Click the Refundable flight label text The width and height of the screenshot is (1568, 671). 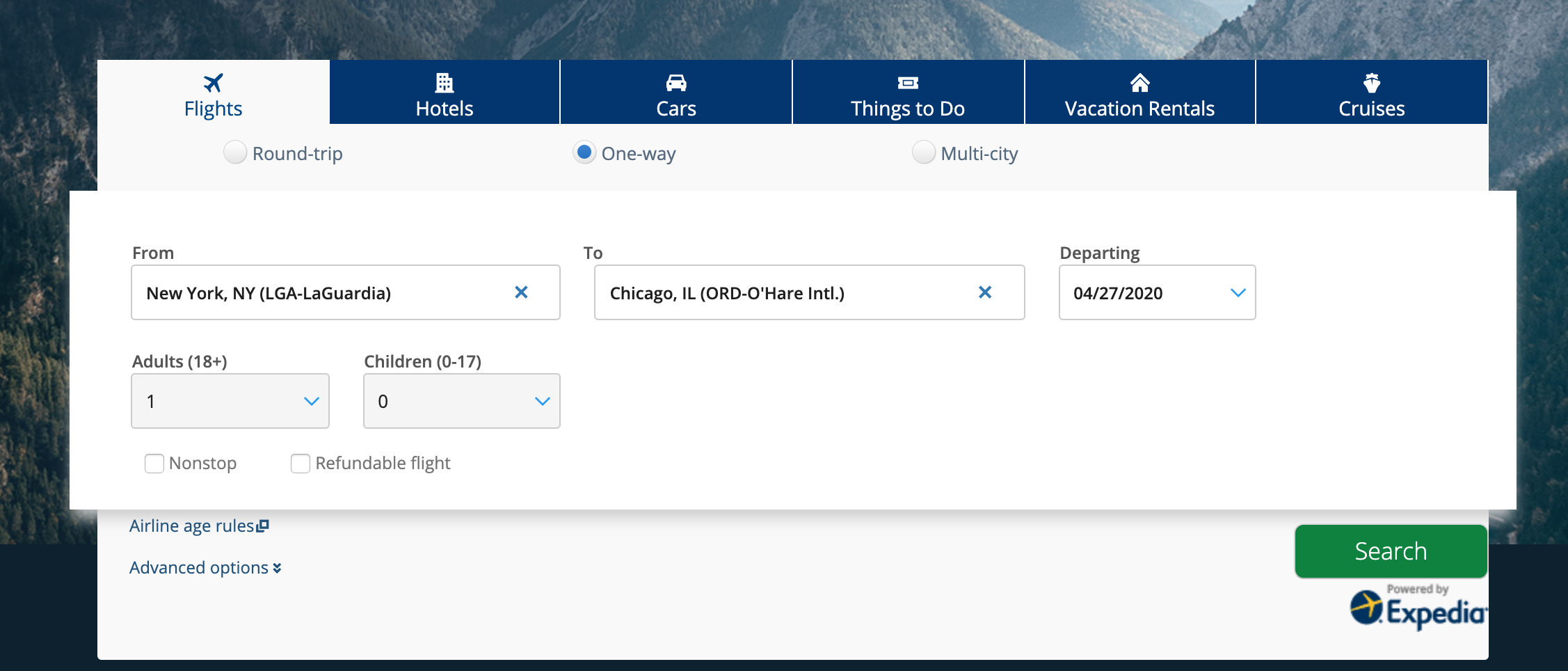[383, 464]
